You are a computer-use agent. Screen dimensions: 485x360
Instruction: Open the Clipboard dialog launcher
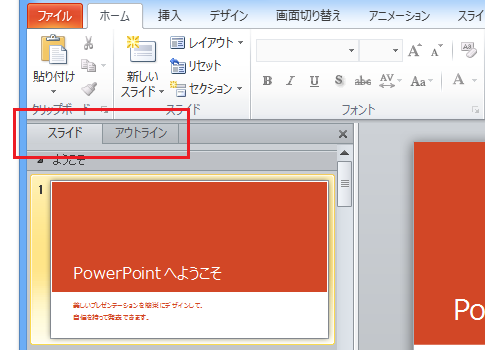click(x=105, y=109)
